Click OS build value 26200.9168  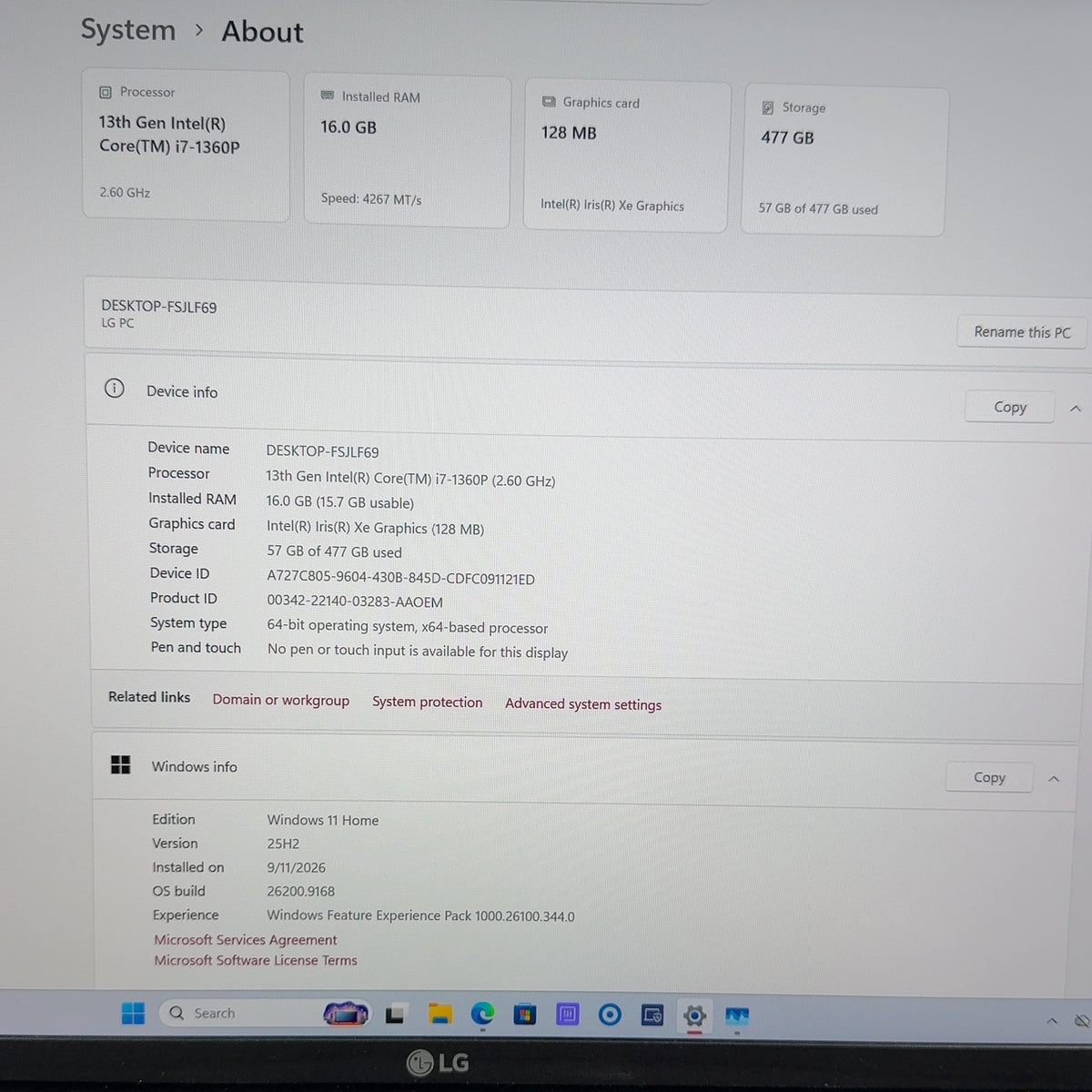click(x=301, y=892)
